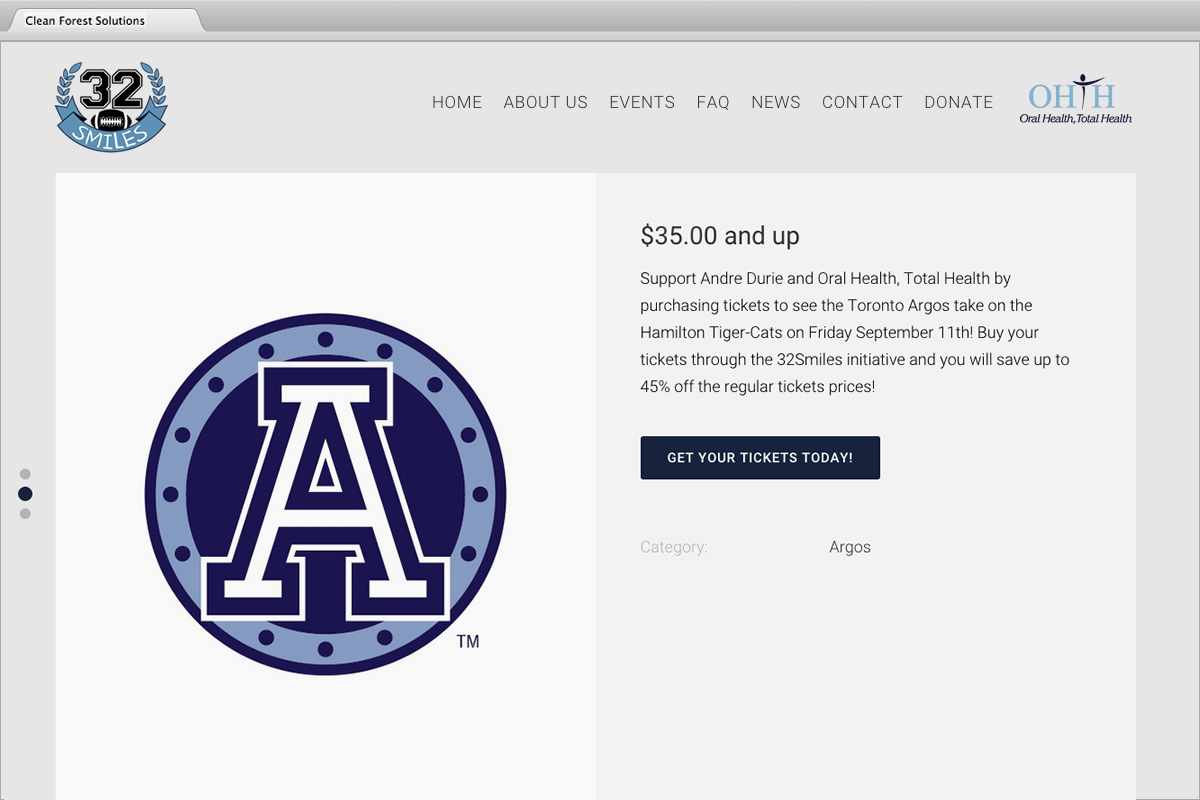Open the NEWS section

[776, 102]
